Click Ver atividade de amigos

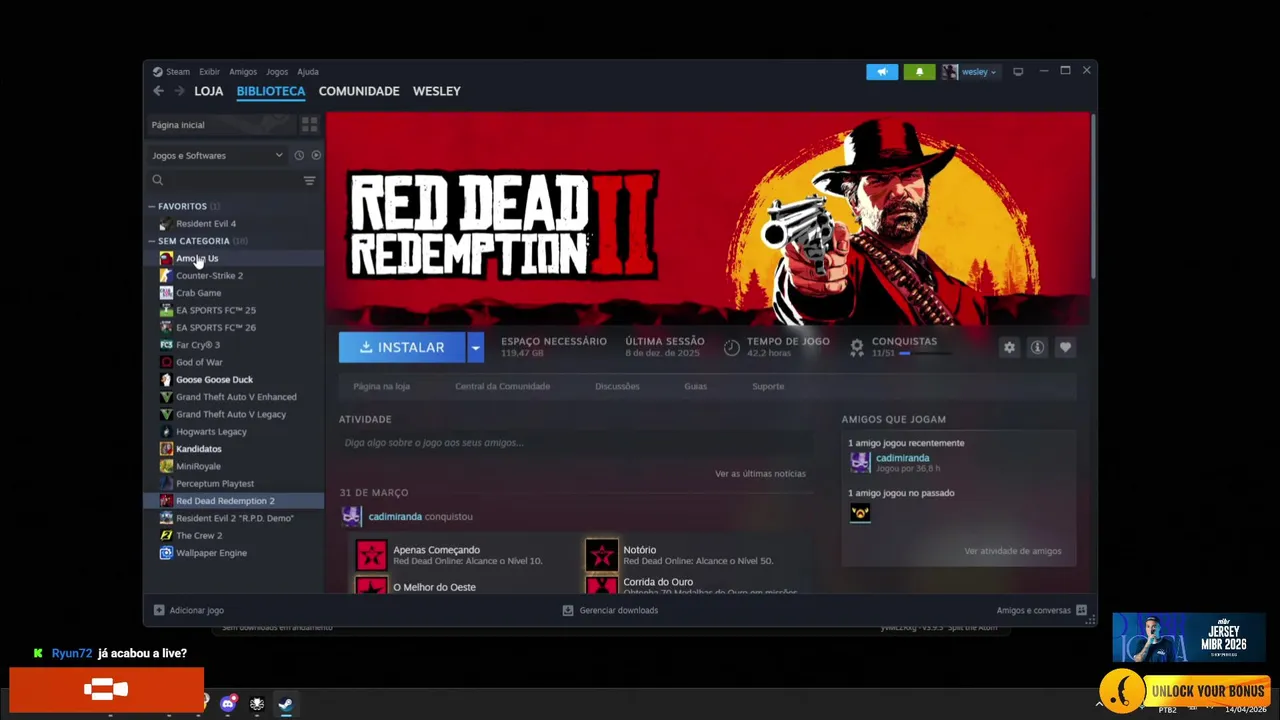point(1013,551)
